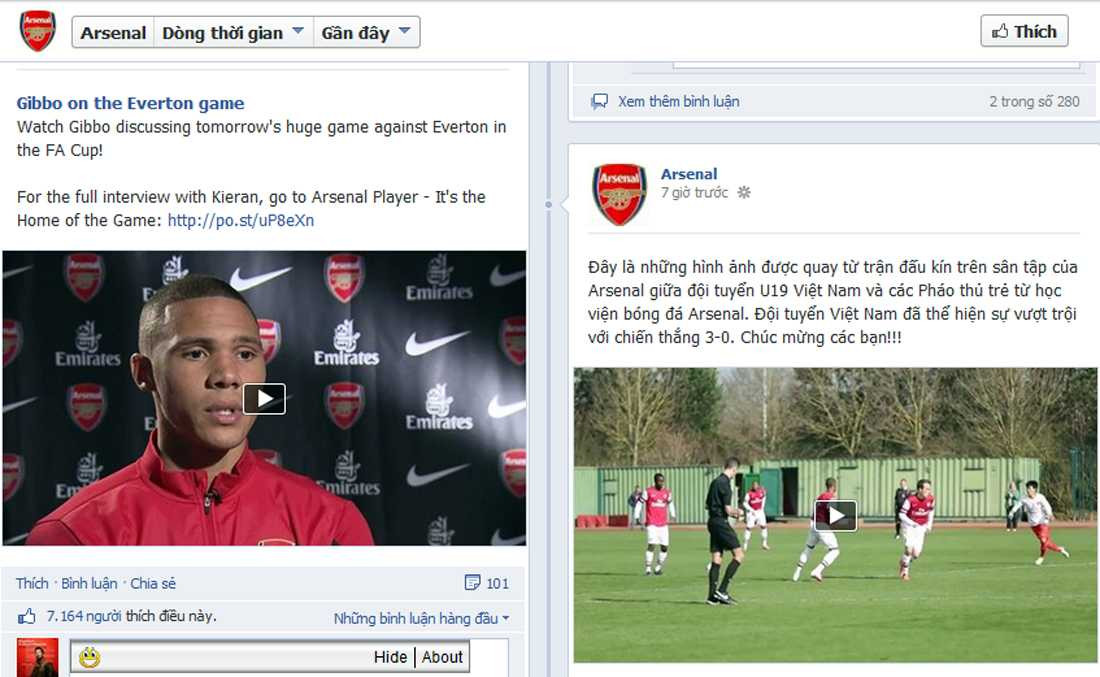Like the page with Thích button
The image size is (1100, 677).
click(x=1024, y=32)
